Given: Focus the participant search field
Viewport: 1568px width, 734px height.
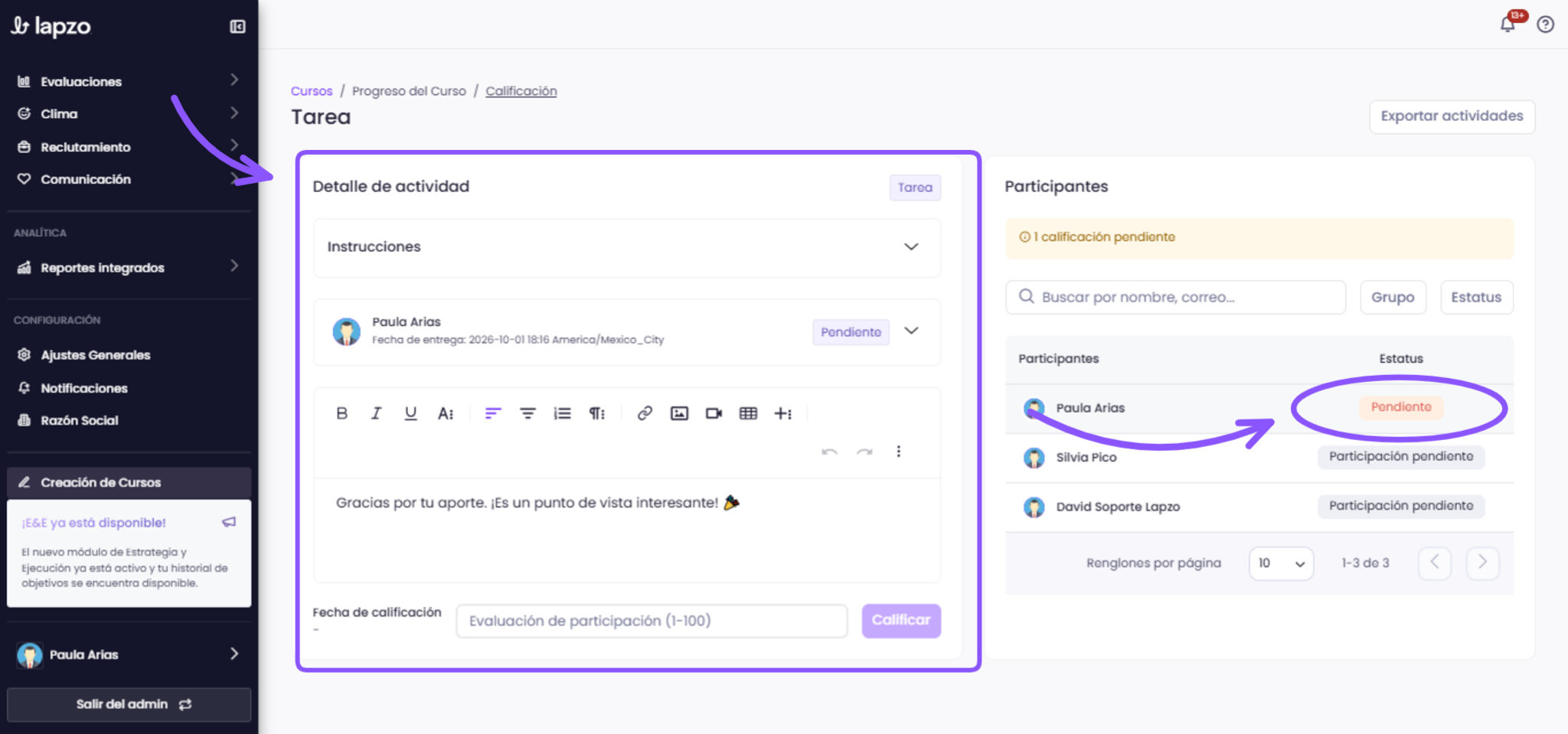Looking at the screenshot, I should coord(1175,297).
